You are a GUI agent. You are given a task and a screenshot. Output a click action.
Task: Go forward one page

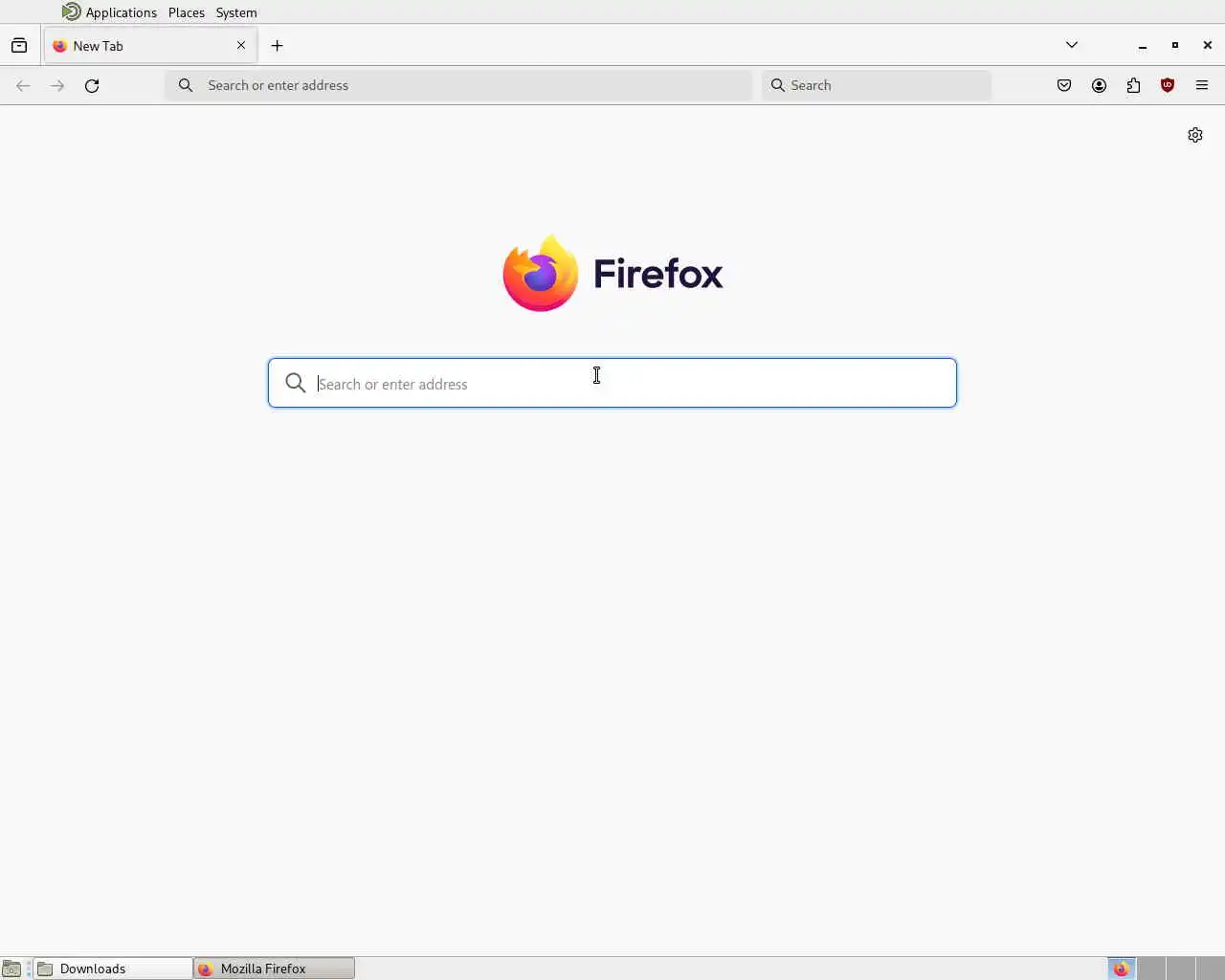tap(57, 85)
